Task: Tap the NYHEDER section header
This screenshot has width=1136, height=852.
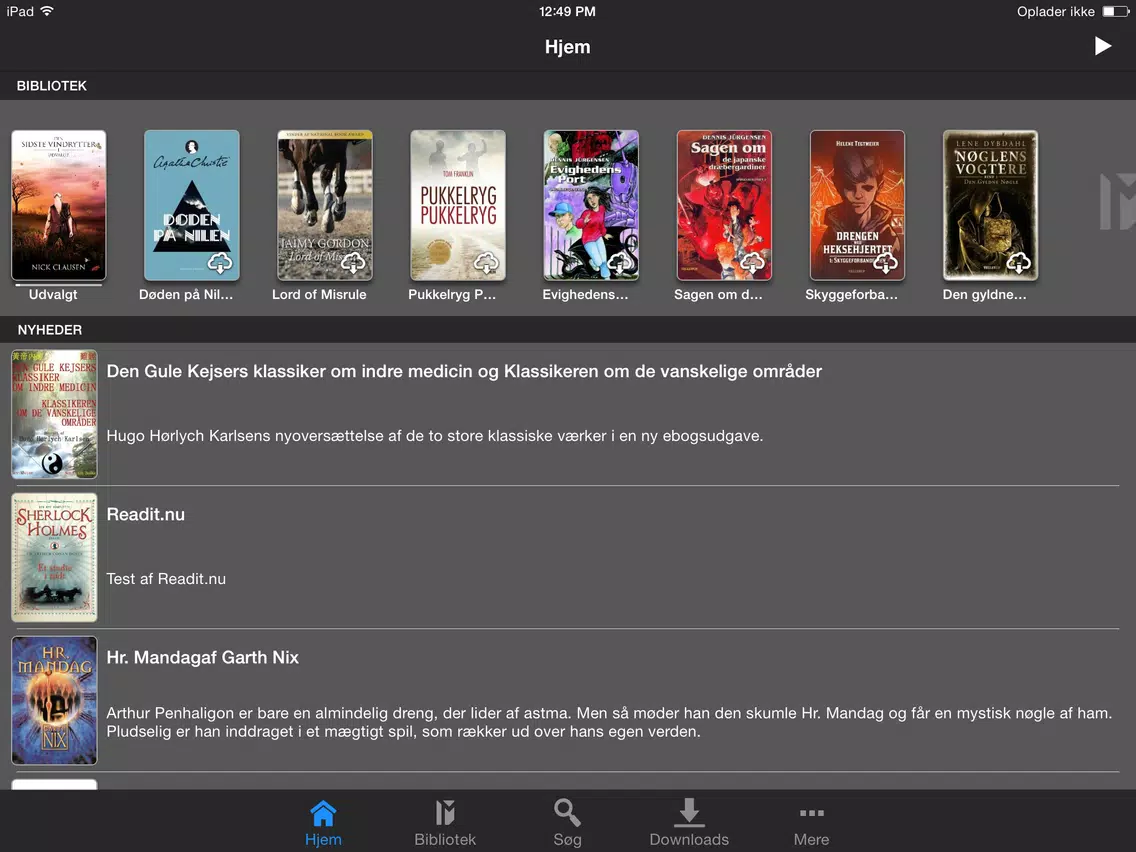Action: (x=49, y=330)
